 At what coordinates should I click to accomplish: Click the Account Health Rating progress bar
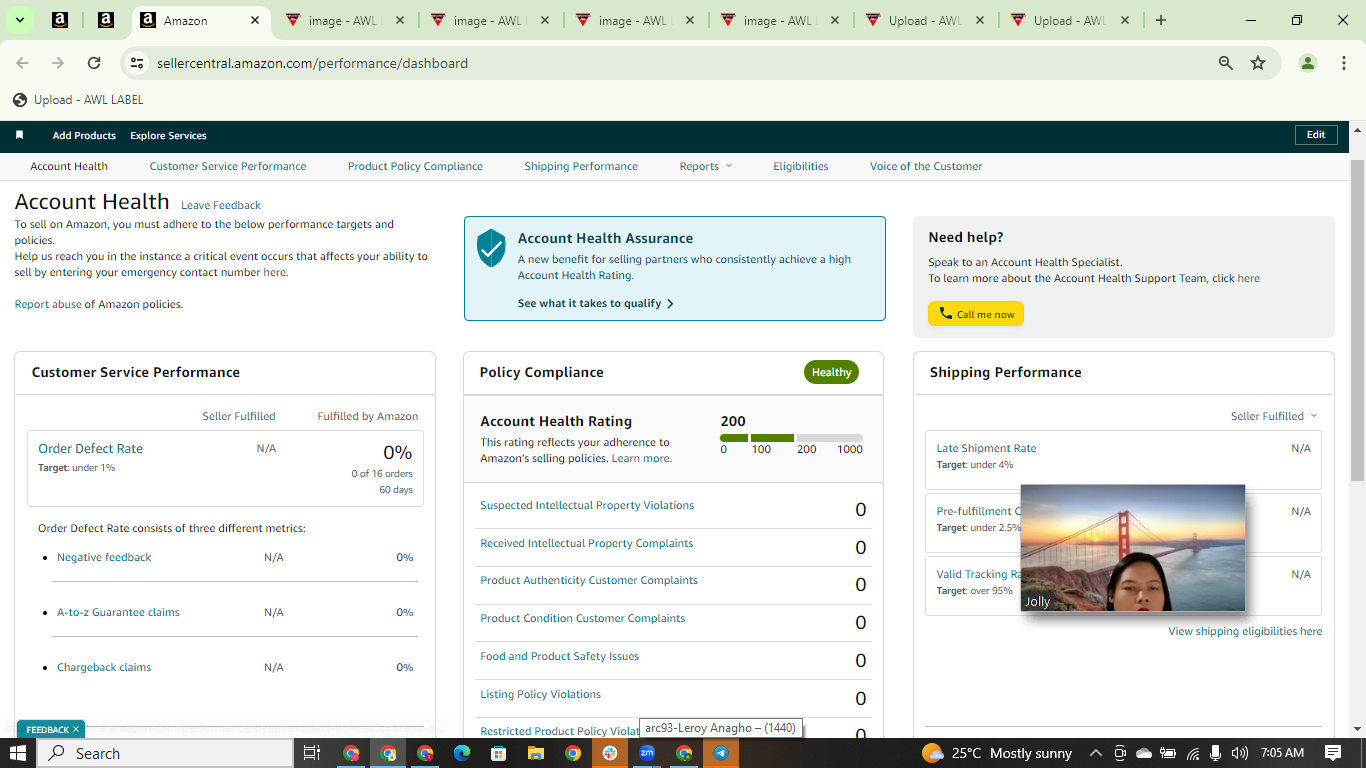(791, 437)
